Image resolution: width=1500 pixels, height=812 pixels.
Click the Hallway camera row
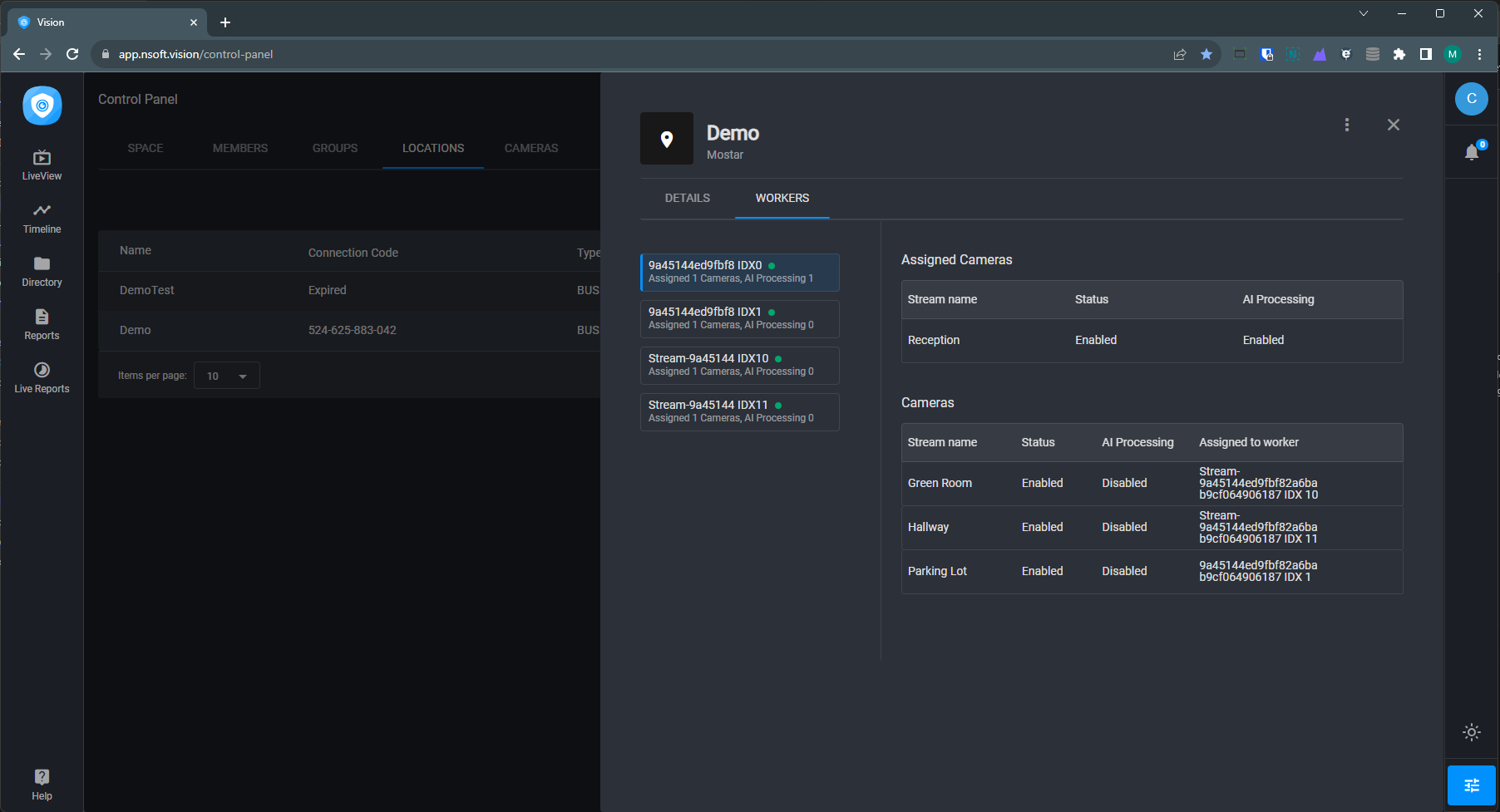1152,527
